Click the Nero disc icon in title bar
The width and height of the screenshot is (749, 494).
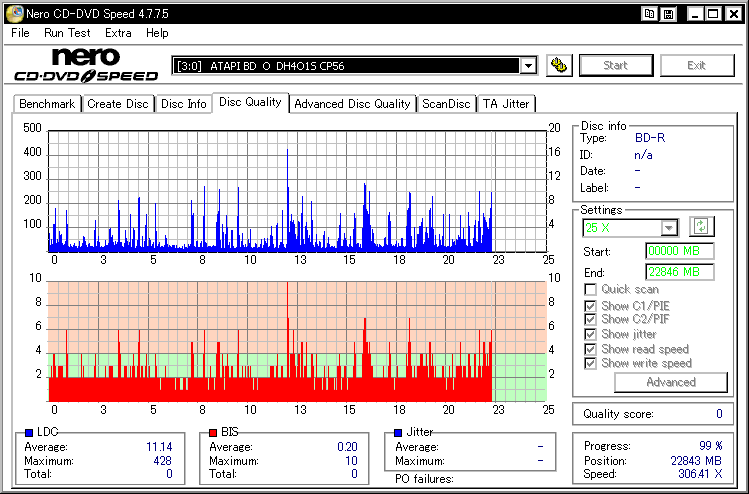tap(14, 13)
